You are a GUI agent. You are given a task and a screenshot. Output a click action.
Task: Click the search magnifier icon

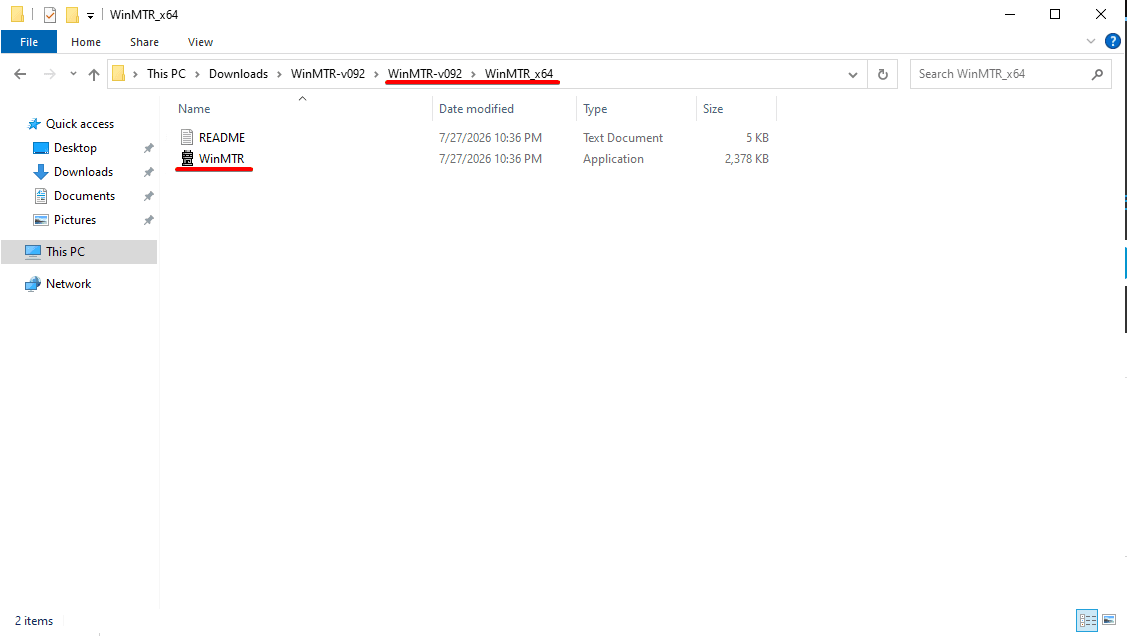coord(1097,74)
